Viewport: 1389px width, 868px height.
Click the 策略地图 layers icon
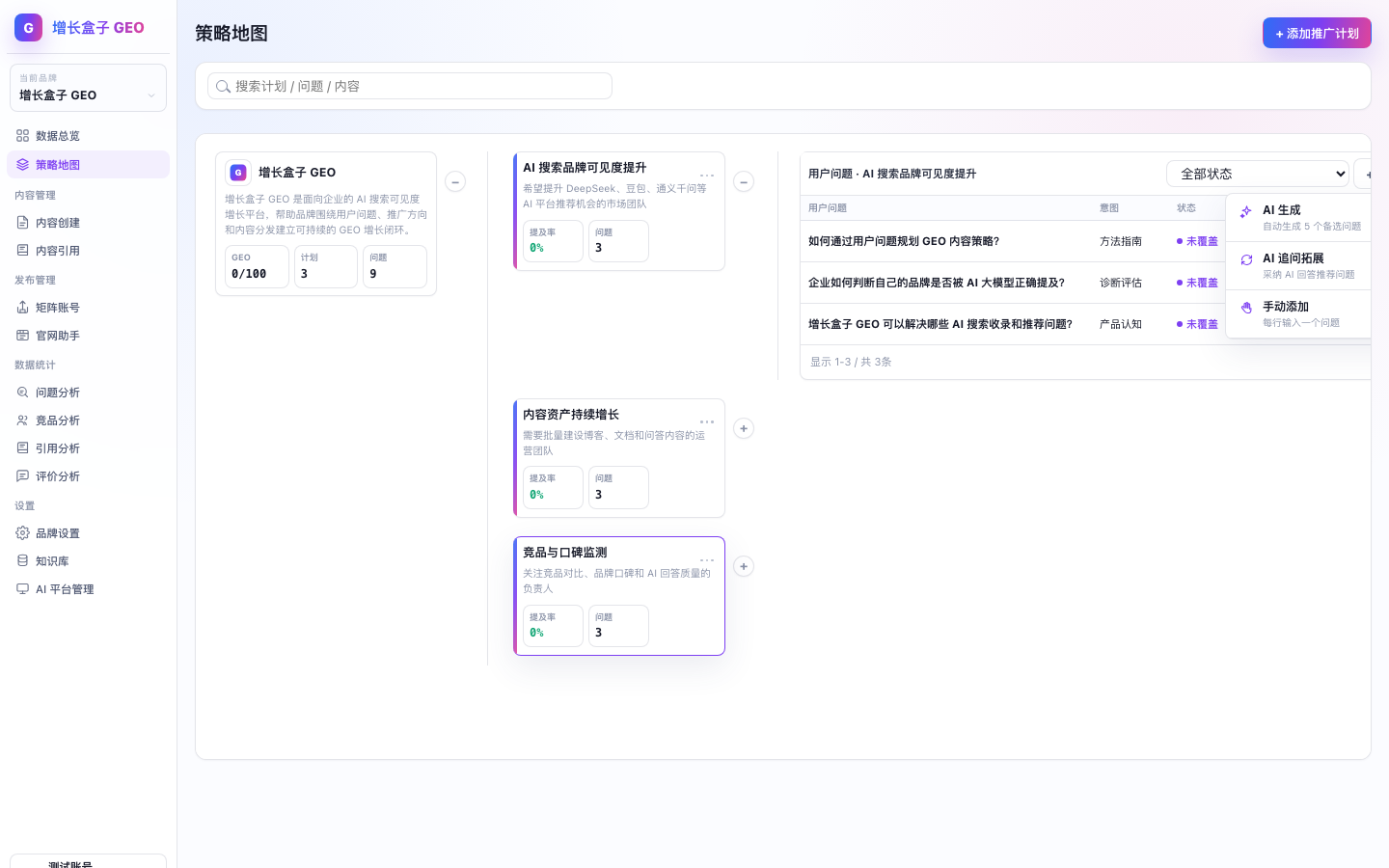(22, 165)
